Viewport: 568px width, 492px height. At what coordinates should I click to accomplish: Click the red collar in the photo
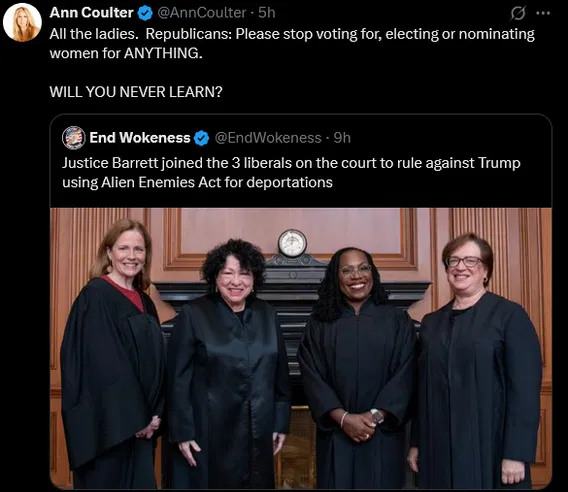point(125,293)
